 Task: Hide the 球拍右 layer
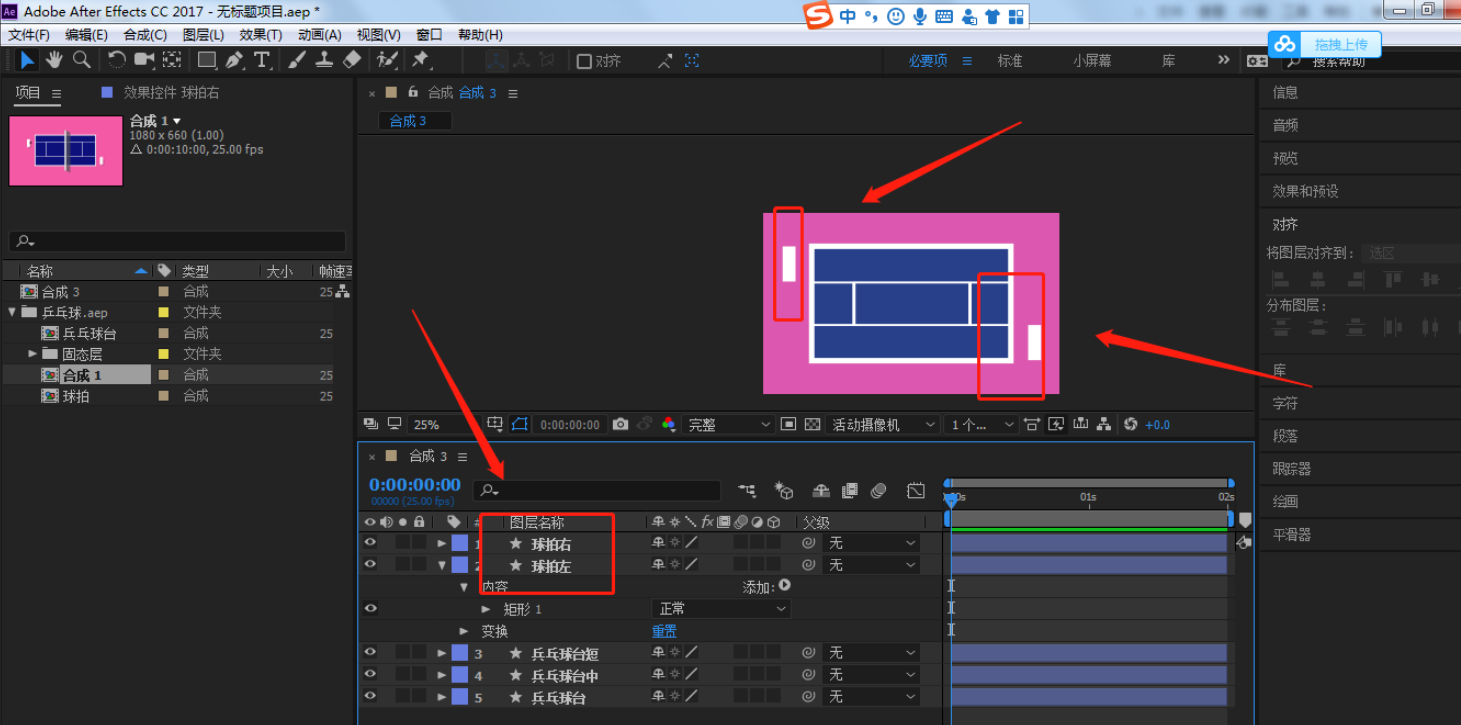click(x=371, y=543)
